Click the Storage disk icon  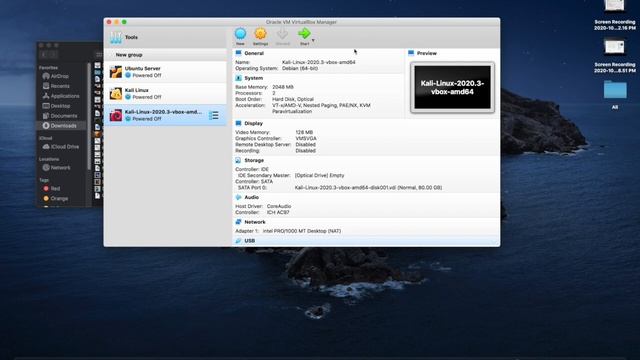click(x=238, y=160)
